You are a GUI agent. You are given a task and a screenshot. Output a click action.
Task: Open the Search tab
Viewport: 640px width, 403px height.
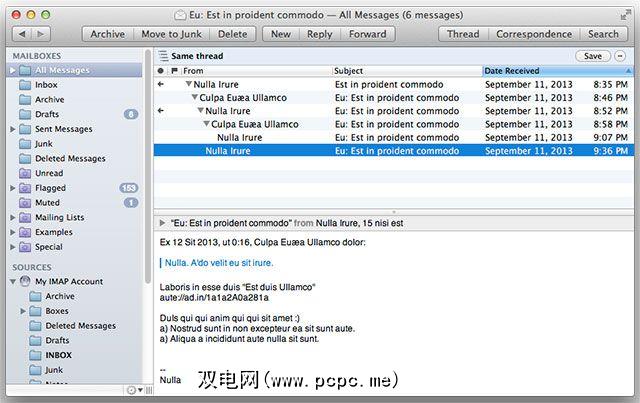click(603, 34)
